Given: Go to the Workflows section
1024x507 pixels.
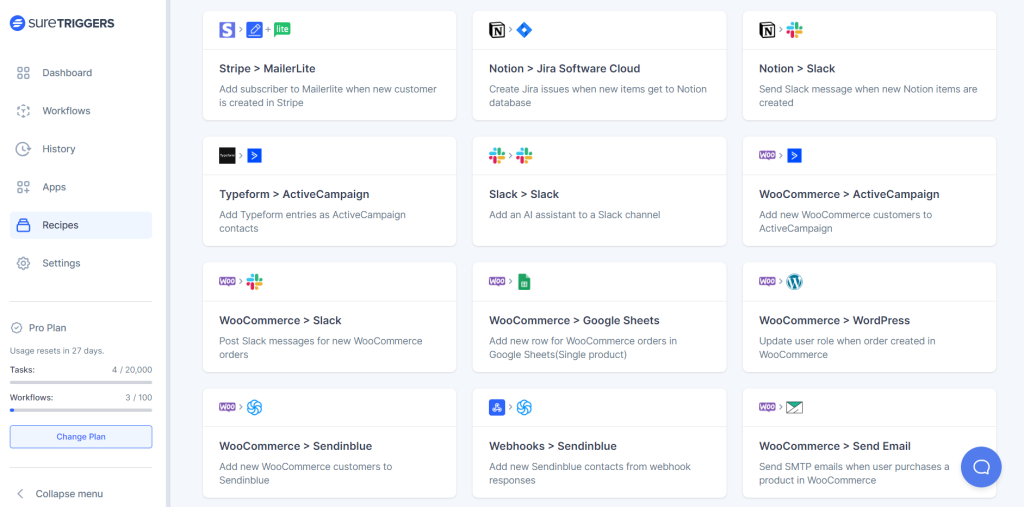Looking at the screenshot, I should tap(66, 111).
